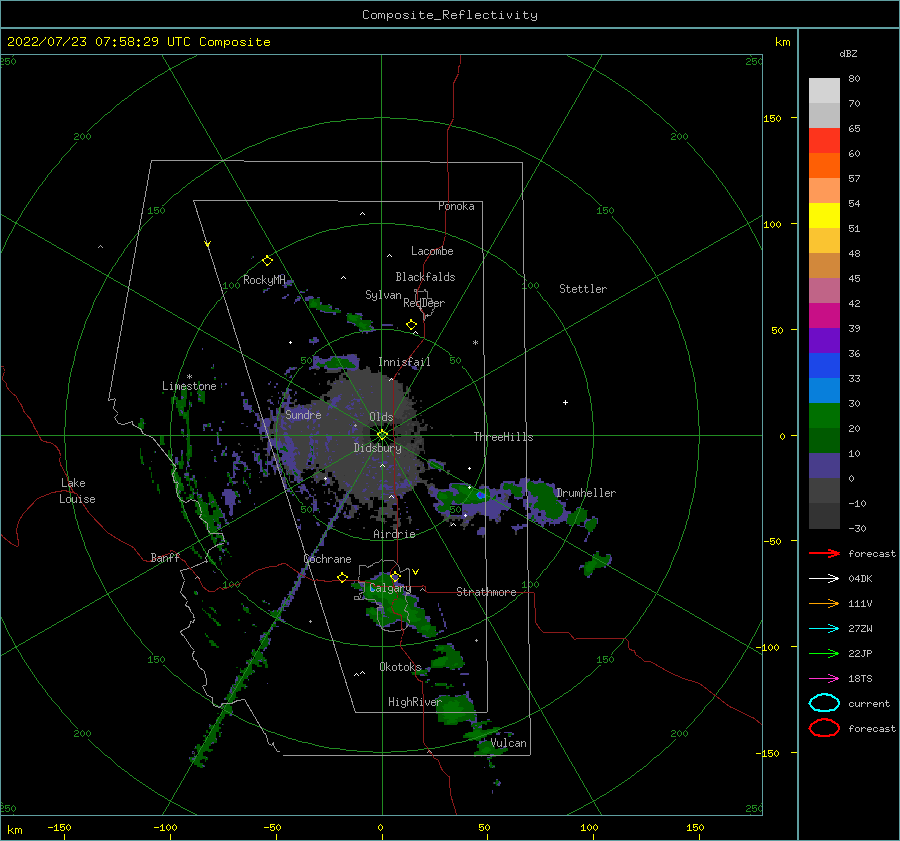
Task: Click the red 'forecast' ellipse in the legend
Action: pyautogui.click(x=824, y=728)
